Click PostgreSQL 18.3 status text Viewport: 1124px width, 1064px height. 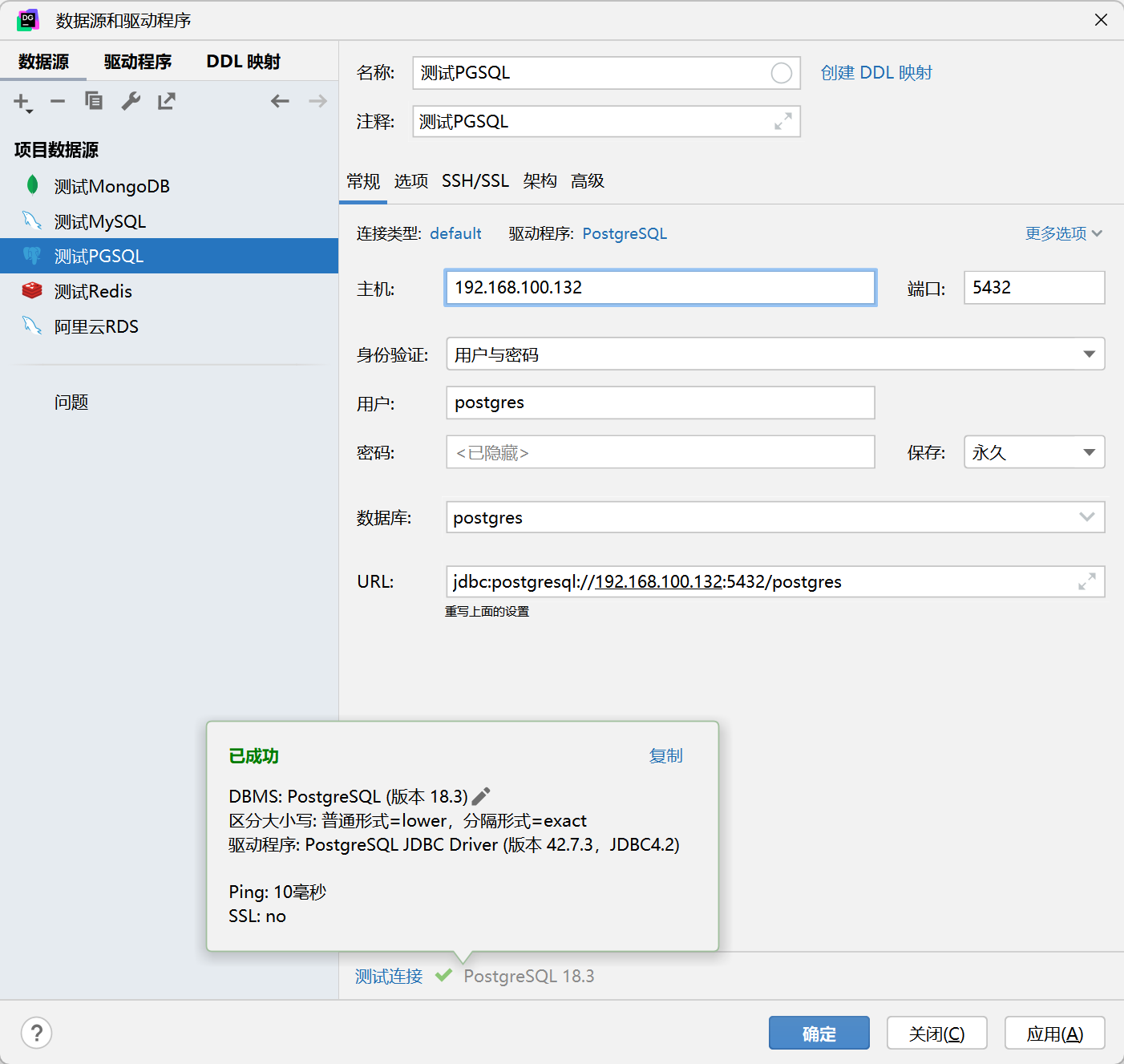click(529, 976)
